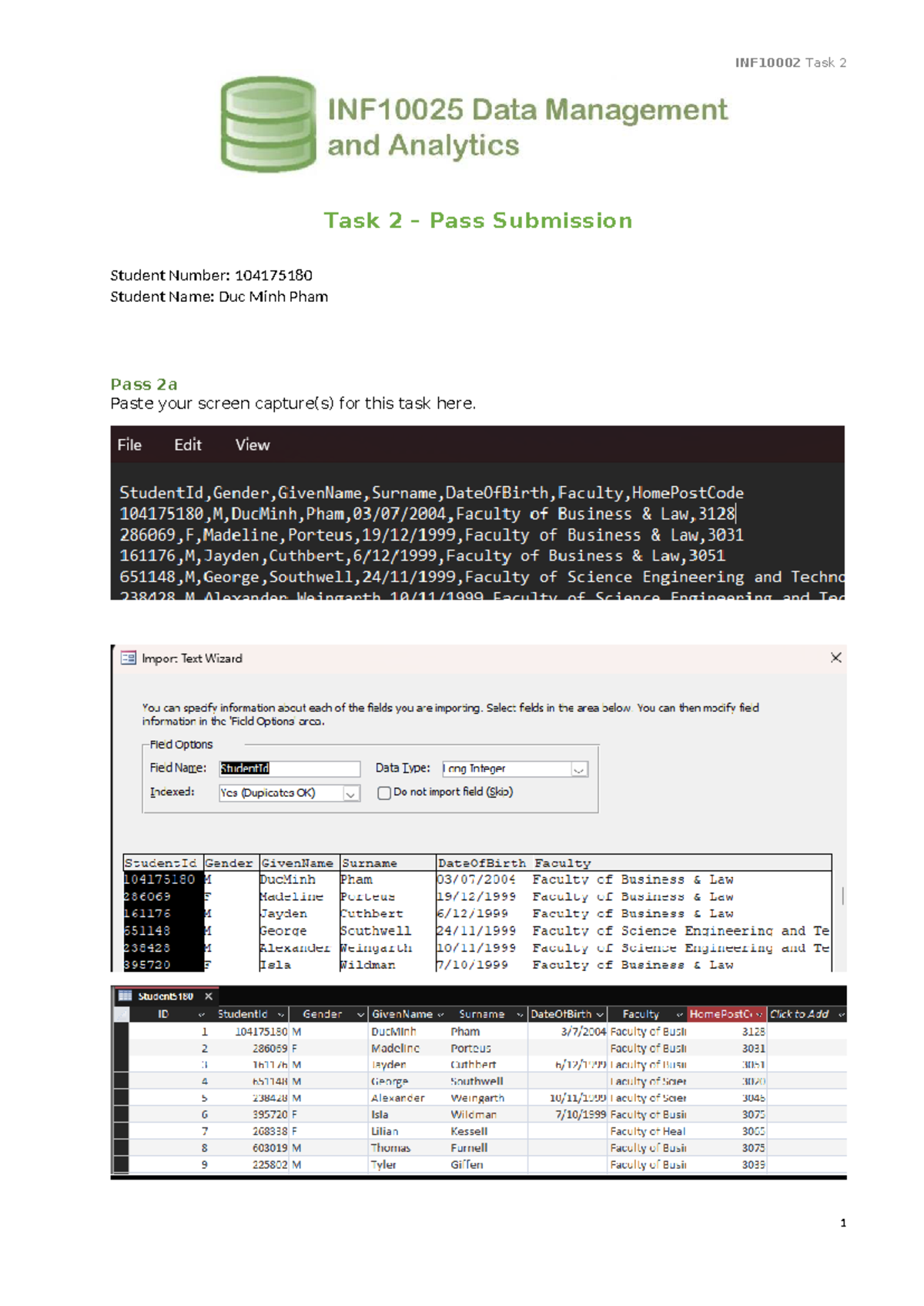Expand the Surname column filter arrow
The height and width of the screenshot is (1306, 924).
coord(520,1015)
